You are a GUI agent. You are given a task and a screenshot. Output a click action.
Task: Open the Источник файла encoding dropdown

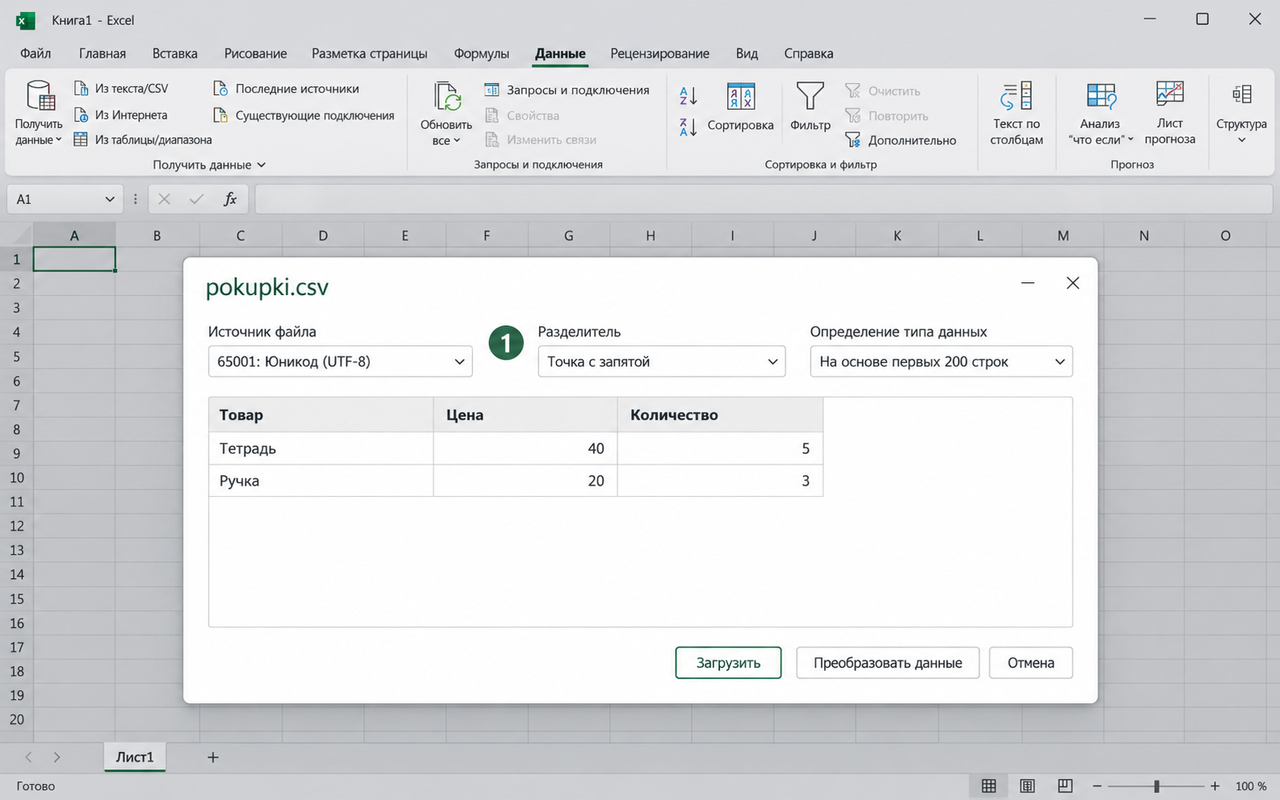[x=340, y=361]
